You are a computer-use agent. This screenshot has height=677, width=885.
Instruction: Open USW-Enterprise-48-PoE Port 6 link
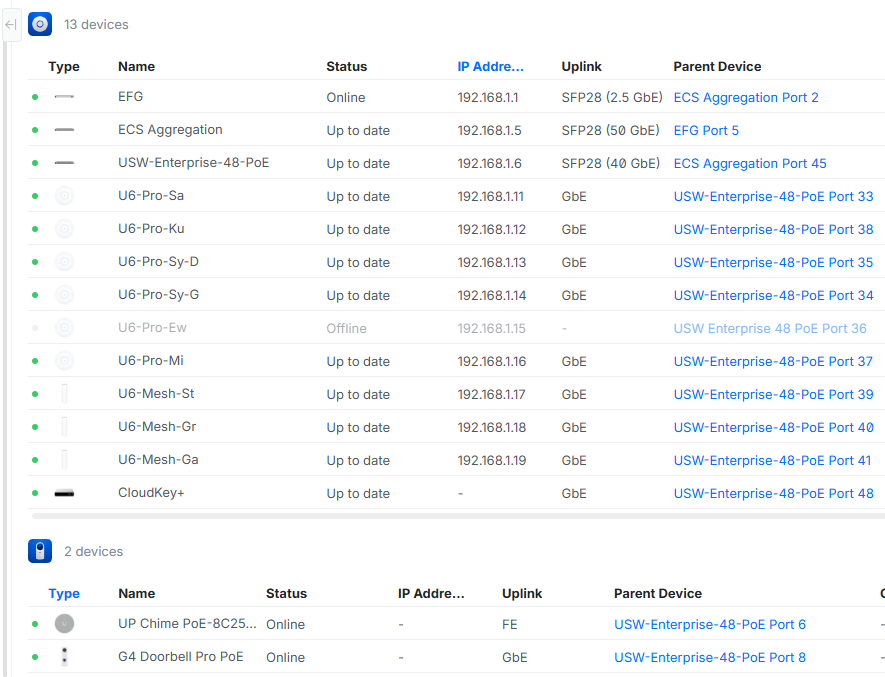point(709,624)
